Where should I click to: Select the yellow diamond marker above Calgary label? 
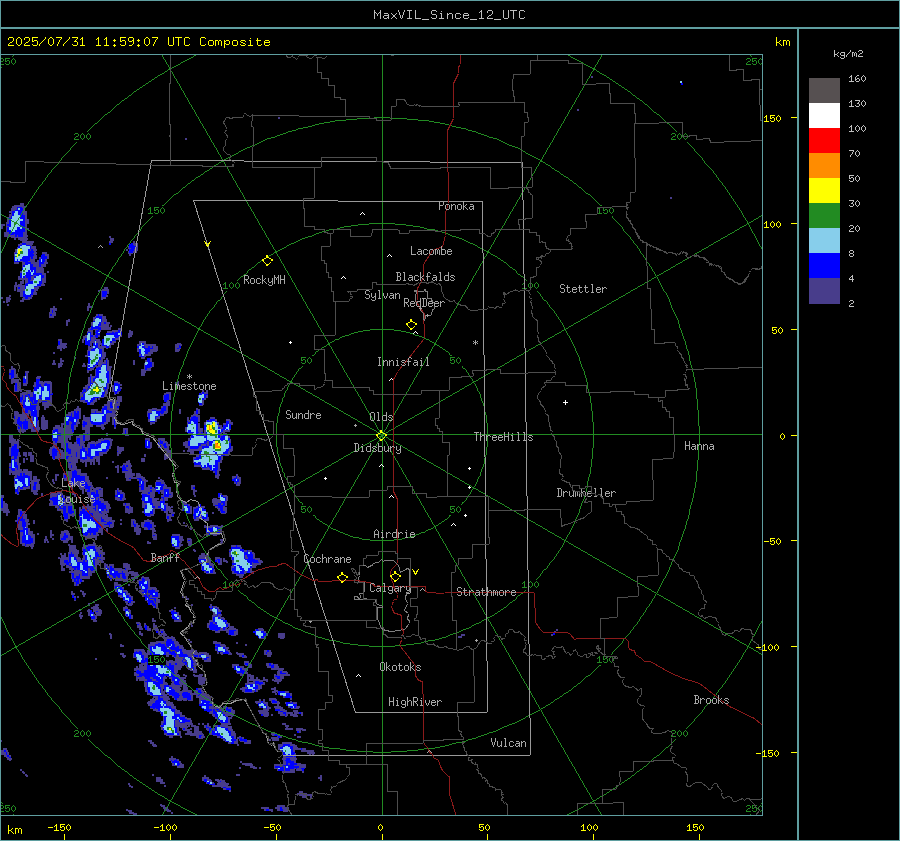pyautogui.click(x=395, y=576)
